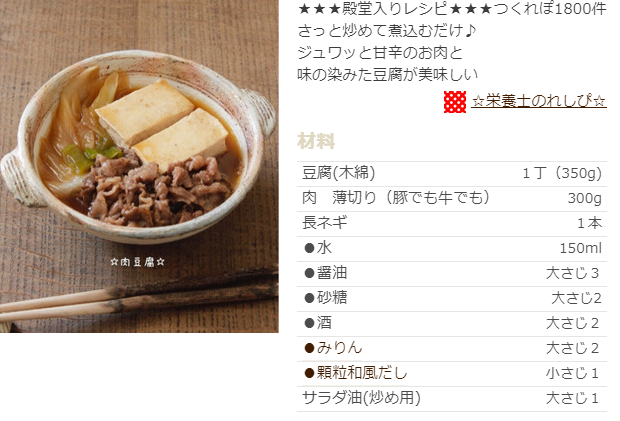Click the bullet marker beside 水
The height and width of the screenshot is (421, 620).
pyautogui.click(x=309, y=248)
